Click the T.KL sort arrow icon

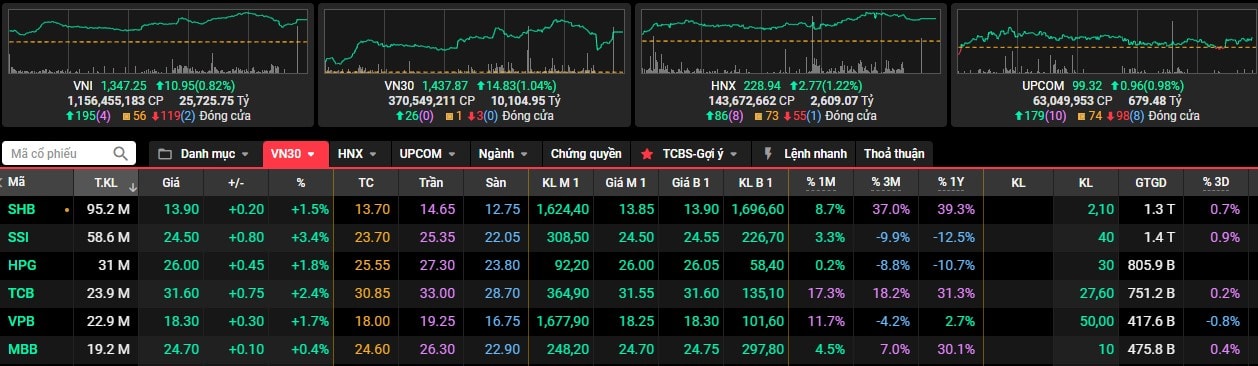132,186
